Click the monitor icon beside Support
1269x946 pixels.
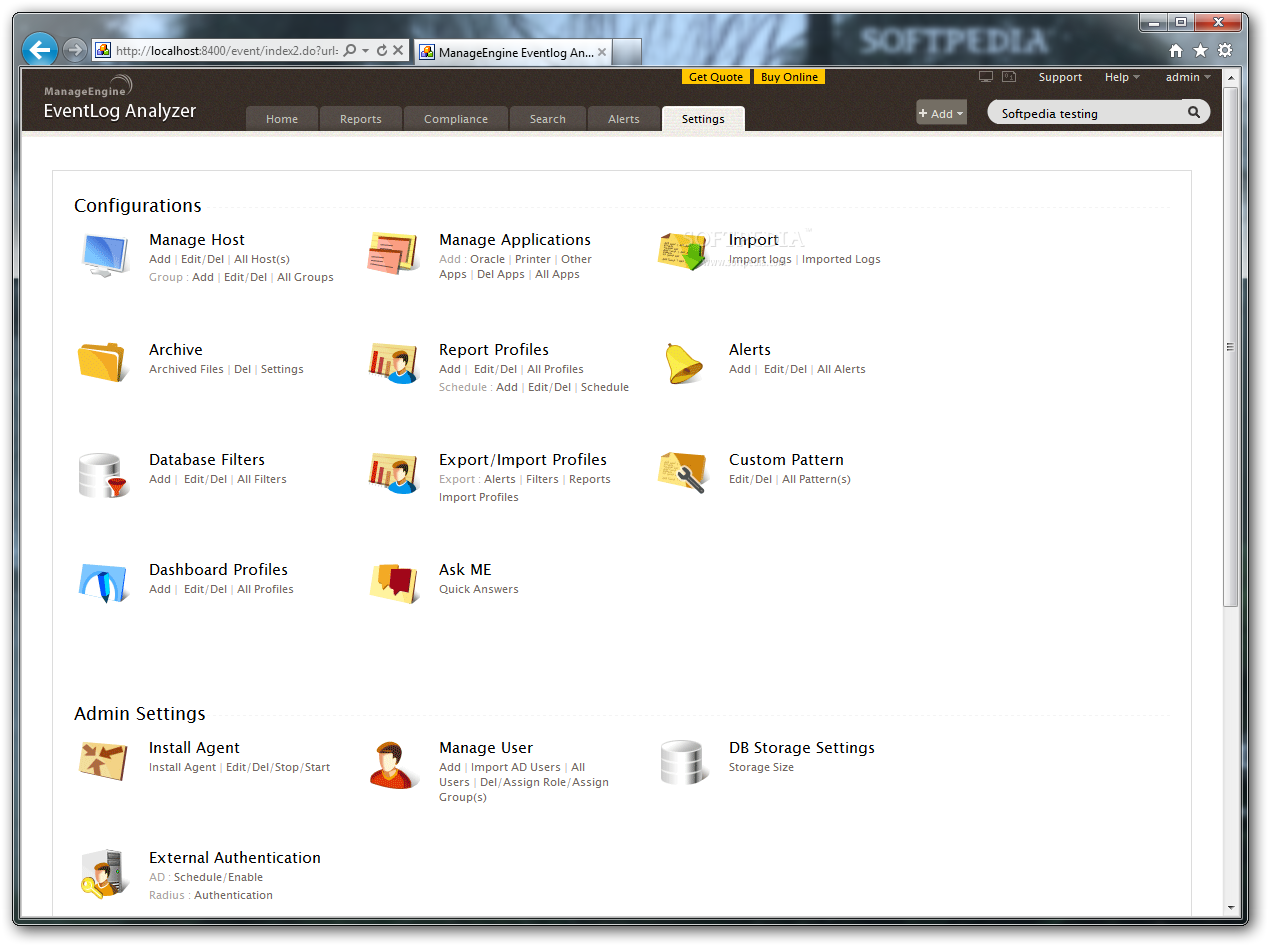(986, 77)
